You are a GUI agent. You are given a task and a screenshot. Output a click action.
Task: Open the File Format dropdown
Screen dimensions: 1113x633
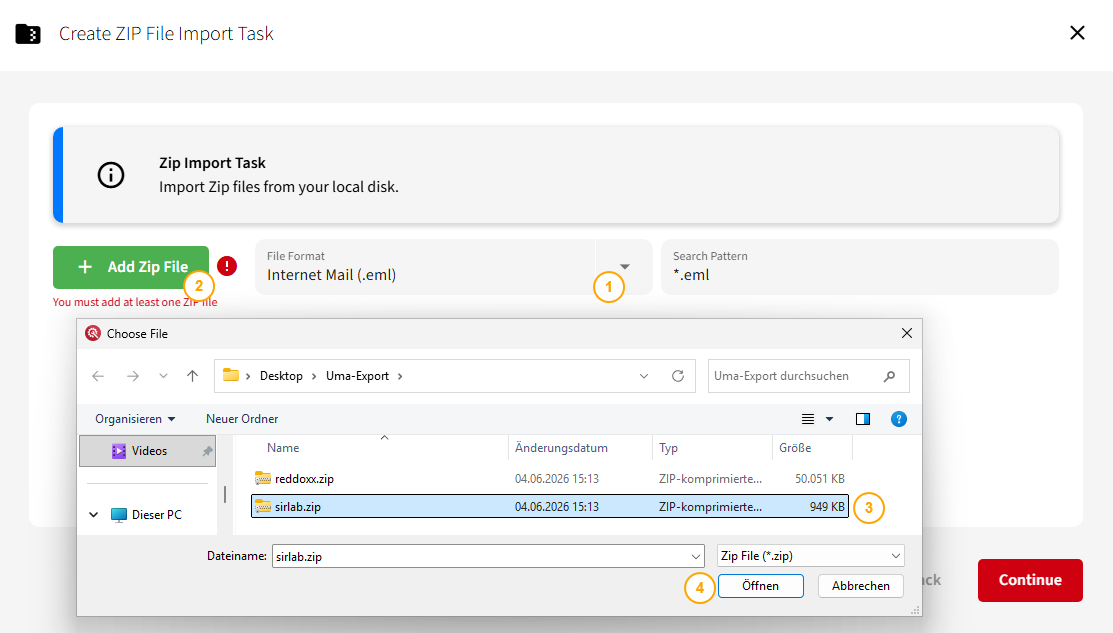click(625, 267)
